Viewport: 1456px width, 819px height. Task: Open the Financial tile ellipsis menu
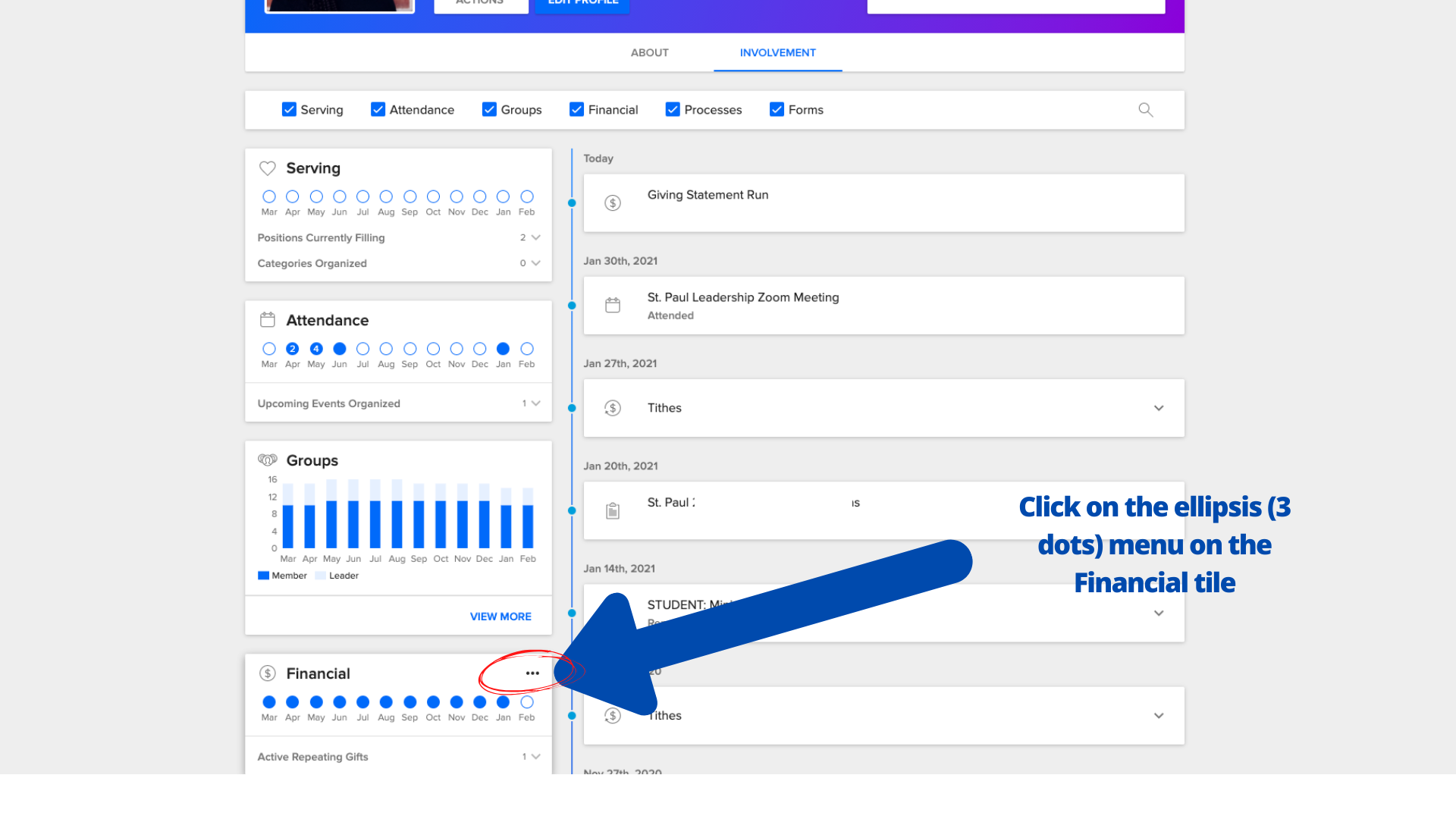(532, 673)
